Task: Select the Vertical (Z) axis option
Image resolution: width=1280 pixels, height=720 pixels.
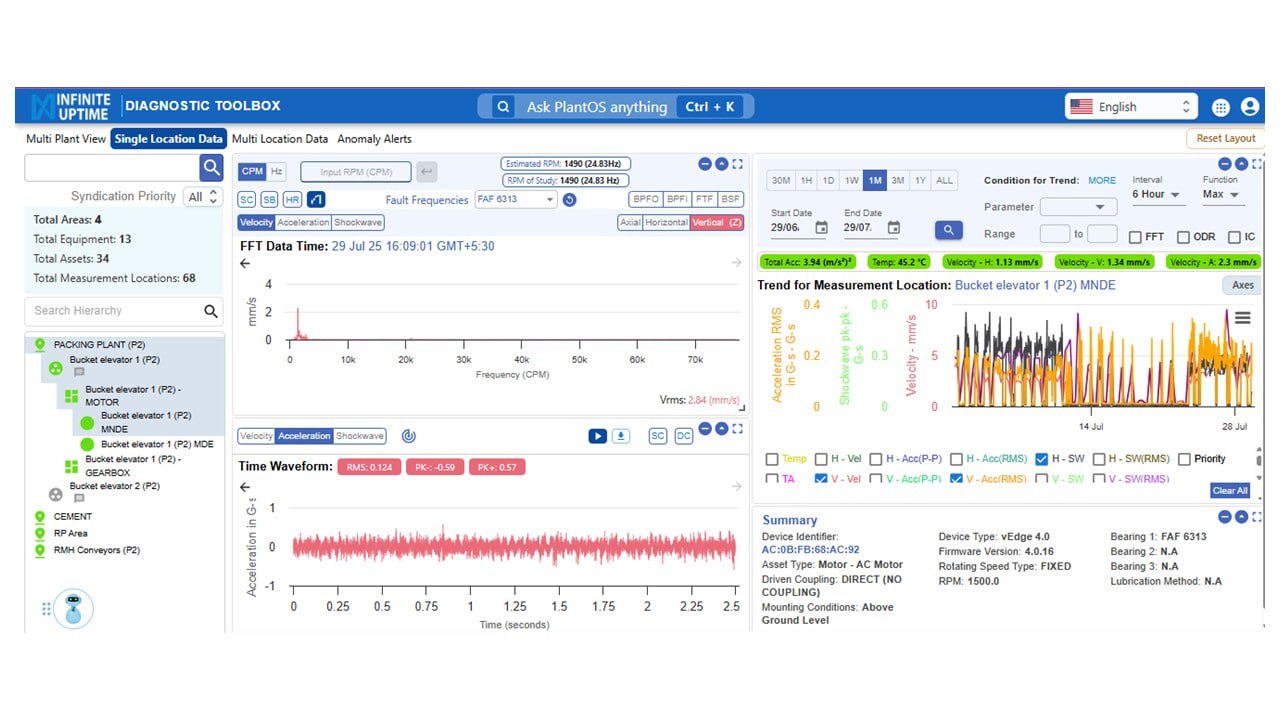Action: (x=715, y=222)
